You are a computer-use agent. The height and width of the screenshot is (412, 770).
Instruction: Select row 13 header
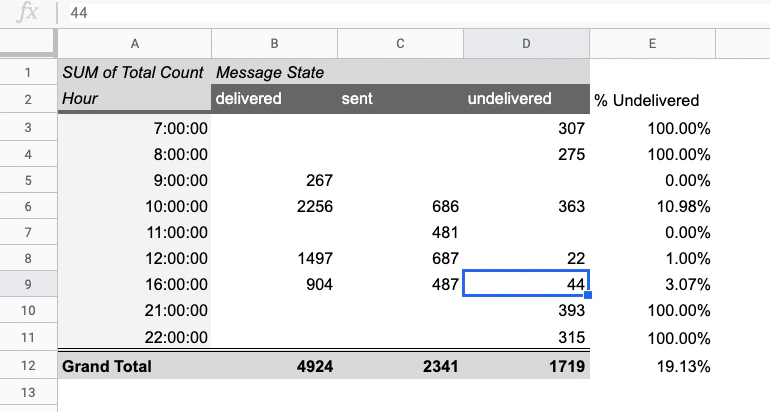[28, 392]
